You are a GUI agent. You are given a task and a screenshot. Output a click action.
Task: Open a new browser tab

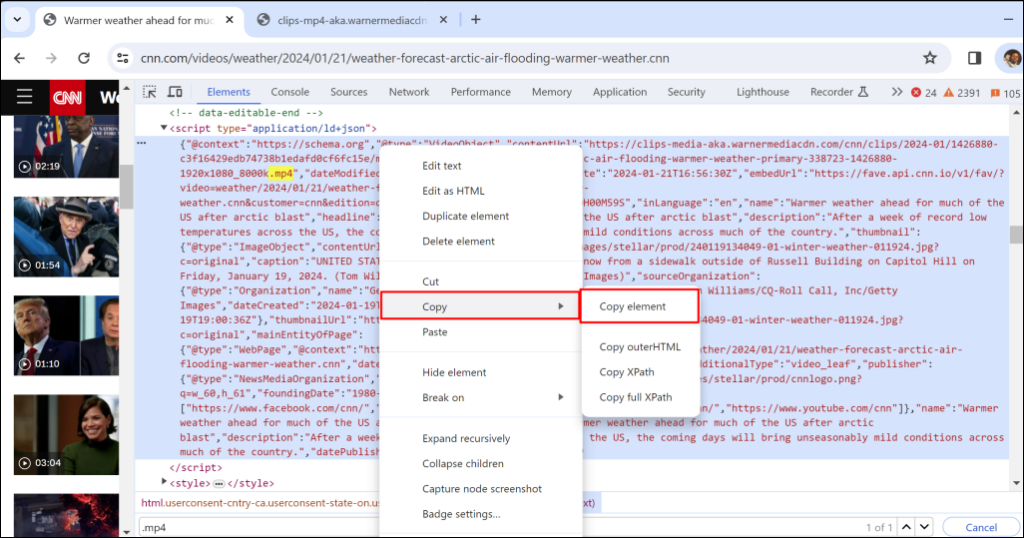(x=476, y=19)
